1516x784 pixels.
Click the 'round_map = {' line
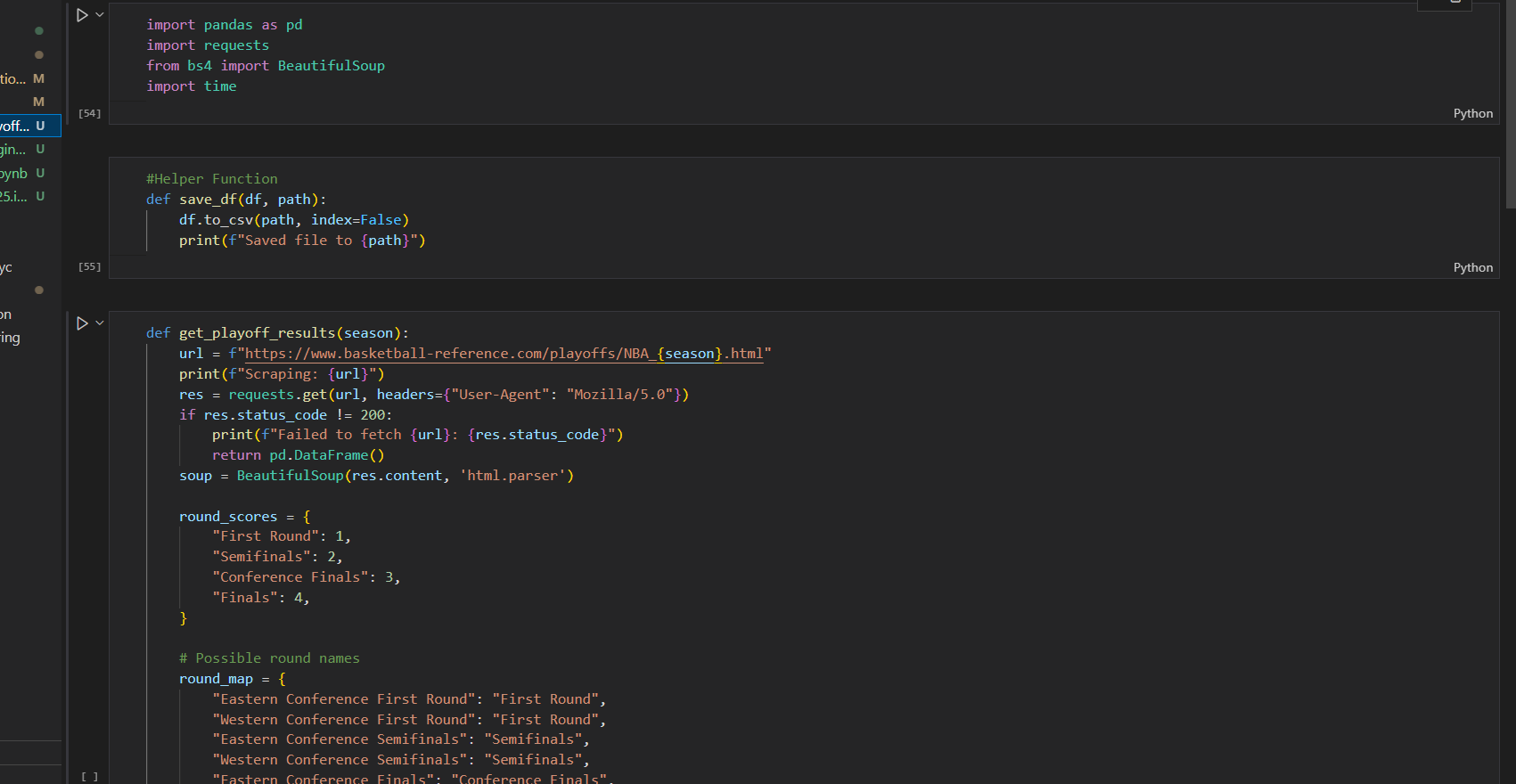[233, 679]
